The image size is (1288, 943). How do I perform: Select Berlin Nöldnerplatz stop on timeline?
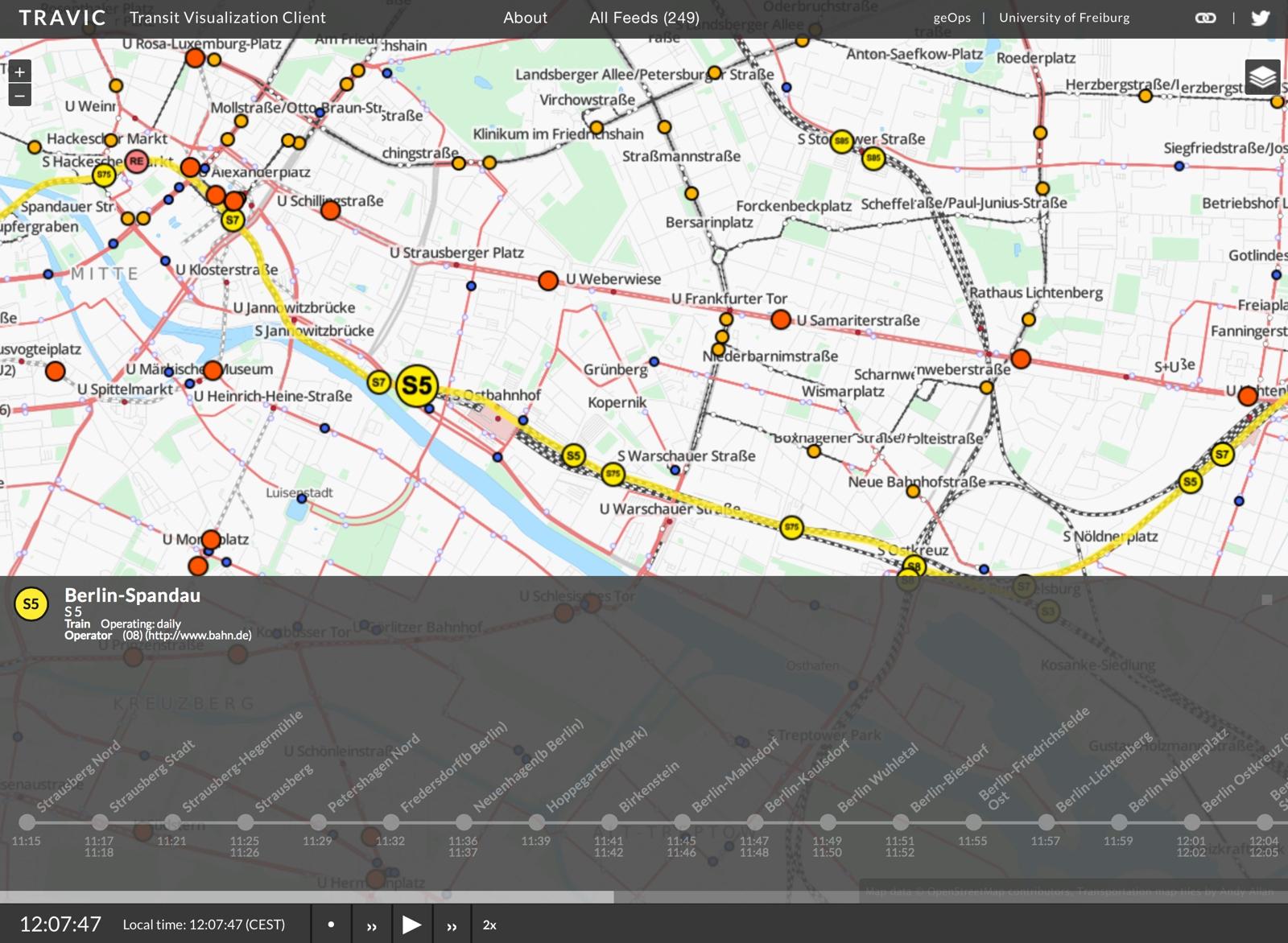[x=1119, y=822]
